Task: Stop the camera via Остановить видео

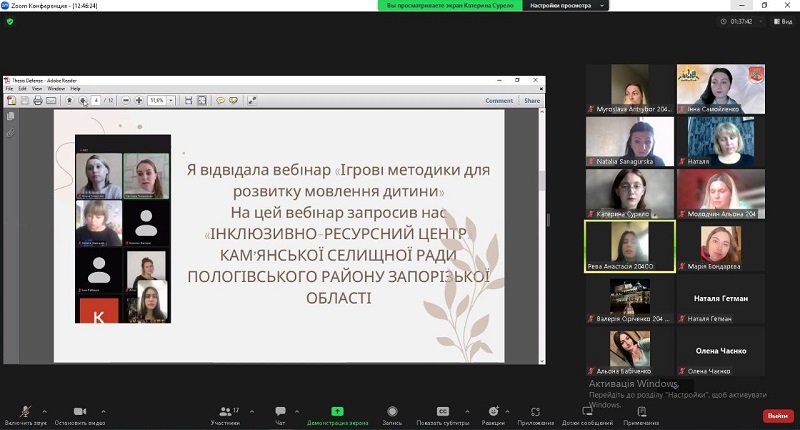Action: [79, 412]
